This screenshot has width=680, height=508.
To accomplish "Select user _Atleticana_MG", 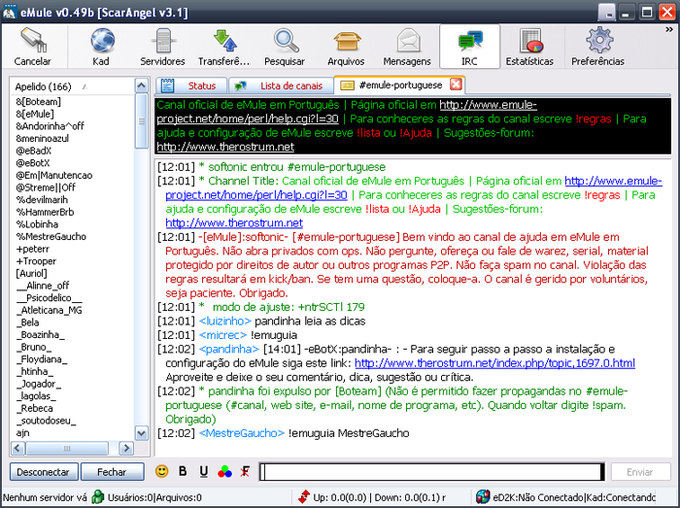I will [x=49, y=310].
